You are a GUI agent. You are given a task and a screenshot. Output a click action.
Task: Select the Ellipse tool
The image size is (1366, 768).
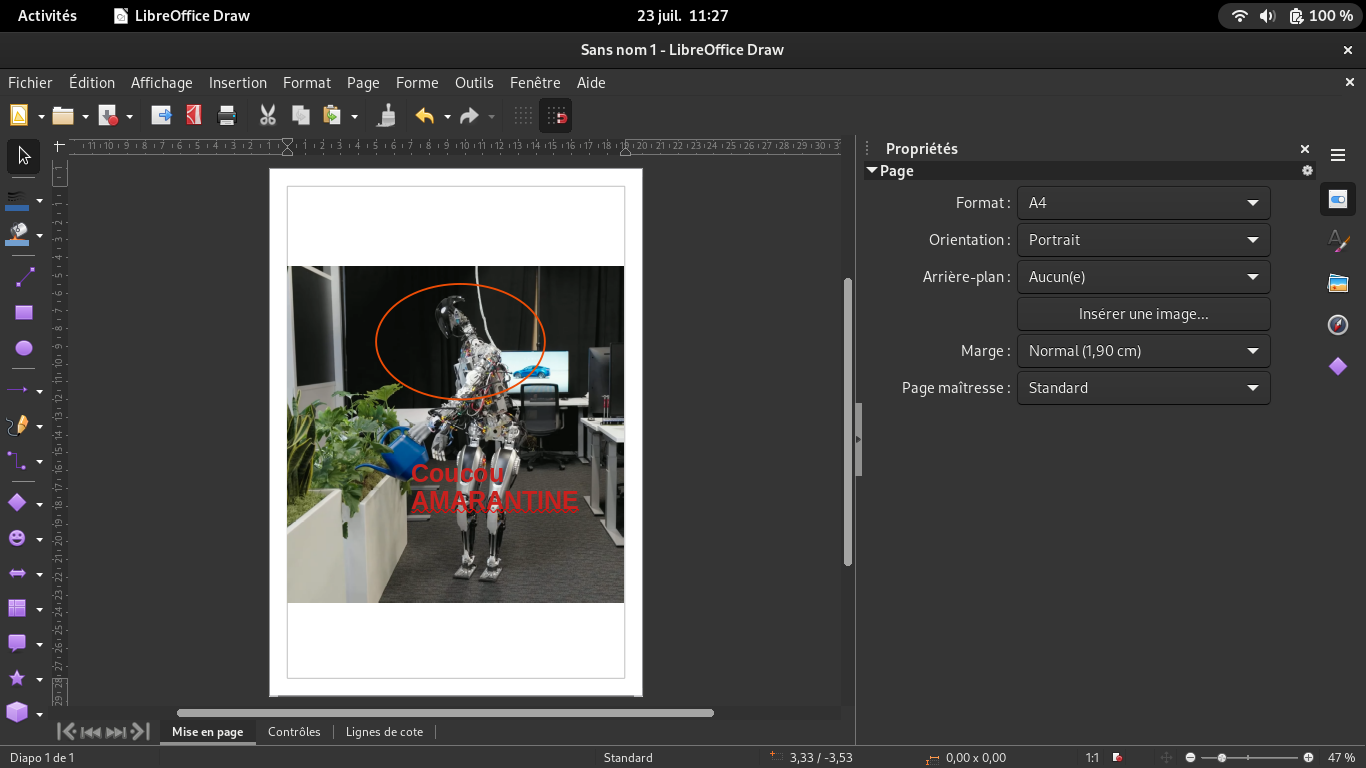point(24,348)
